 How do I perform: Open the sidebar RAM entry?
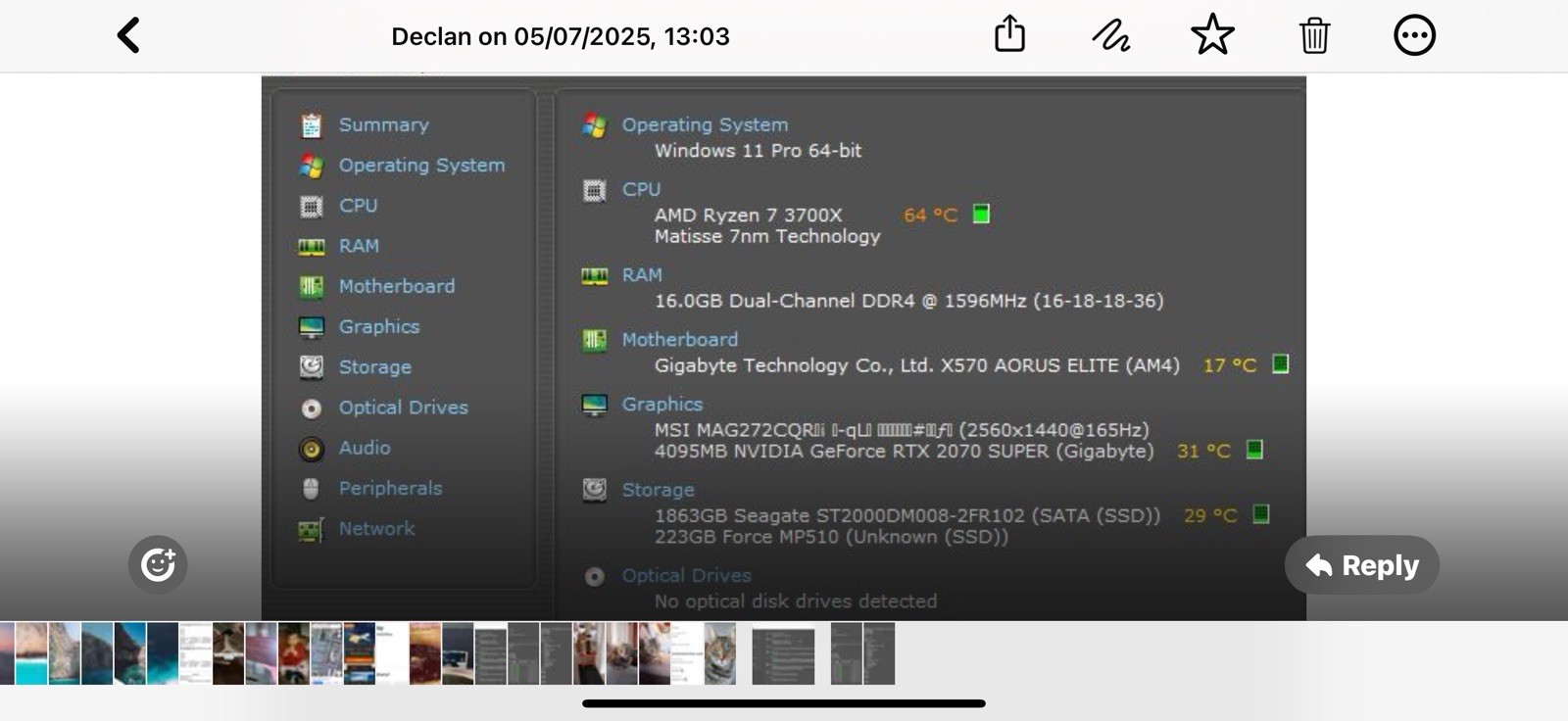coord(359,246)
